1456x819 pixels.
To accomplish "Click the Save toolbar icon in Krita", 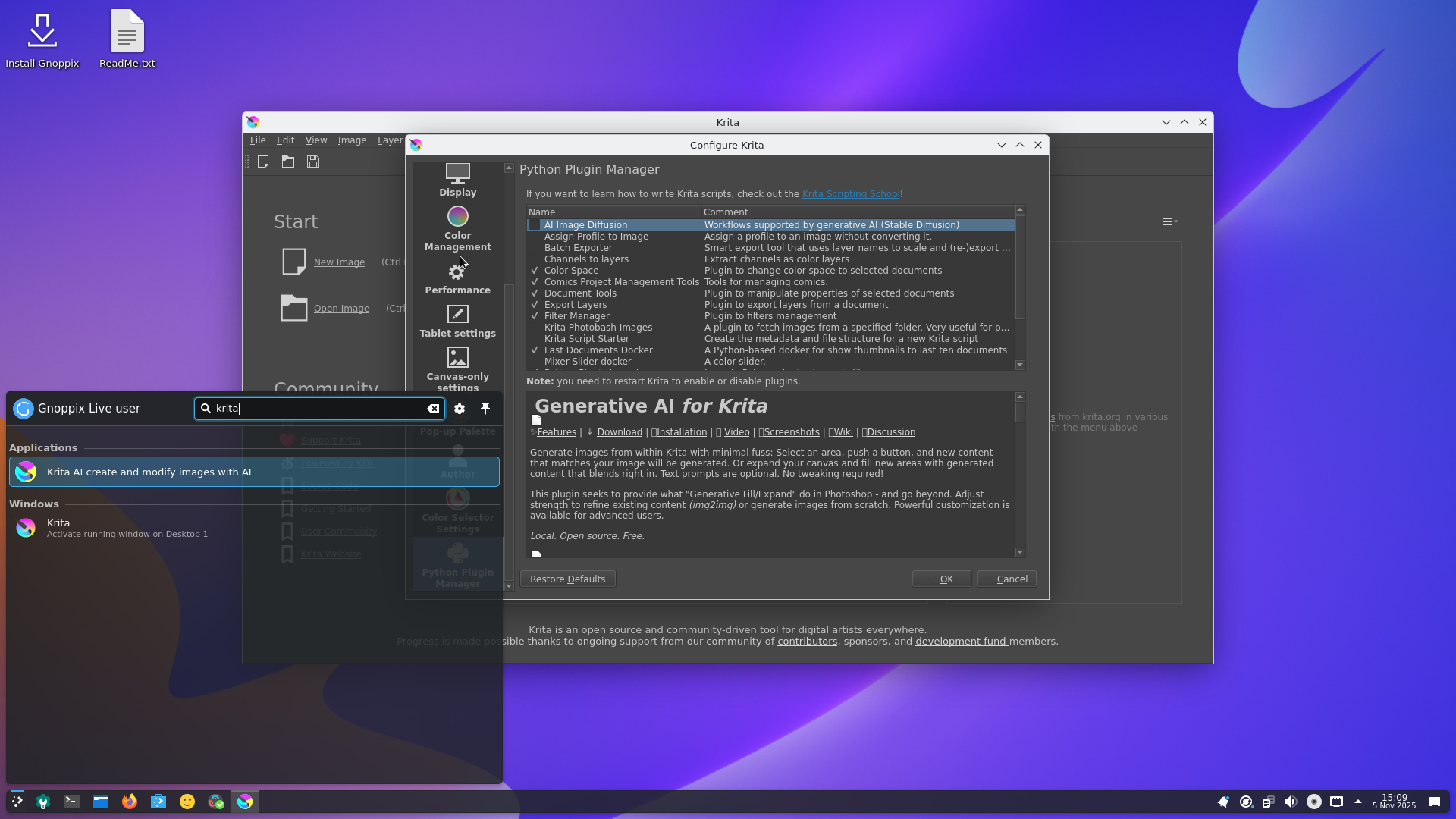I will coord(313,162).
